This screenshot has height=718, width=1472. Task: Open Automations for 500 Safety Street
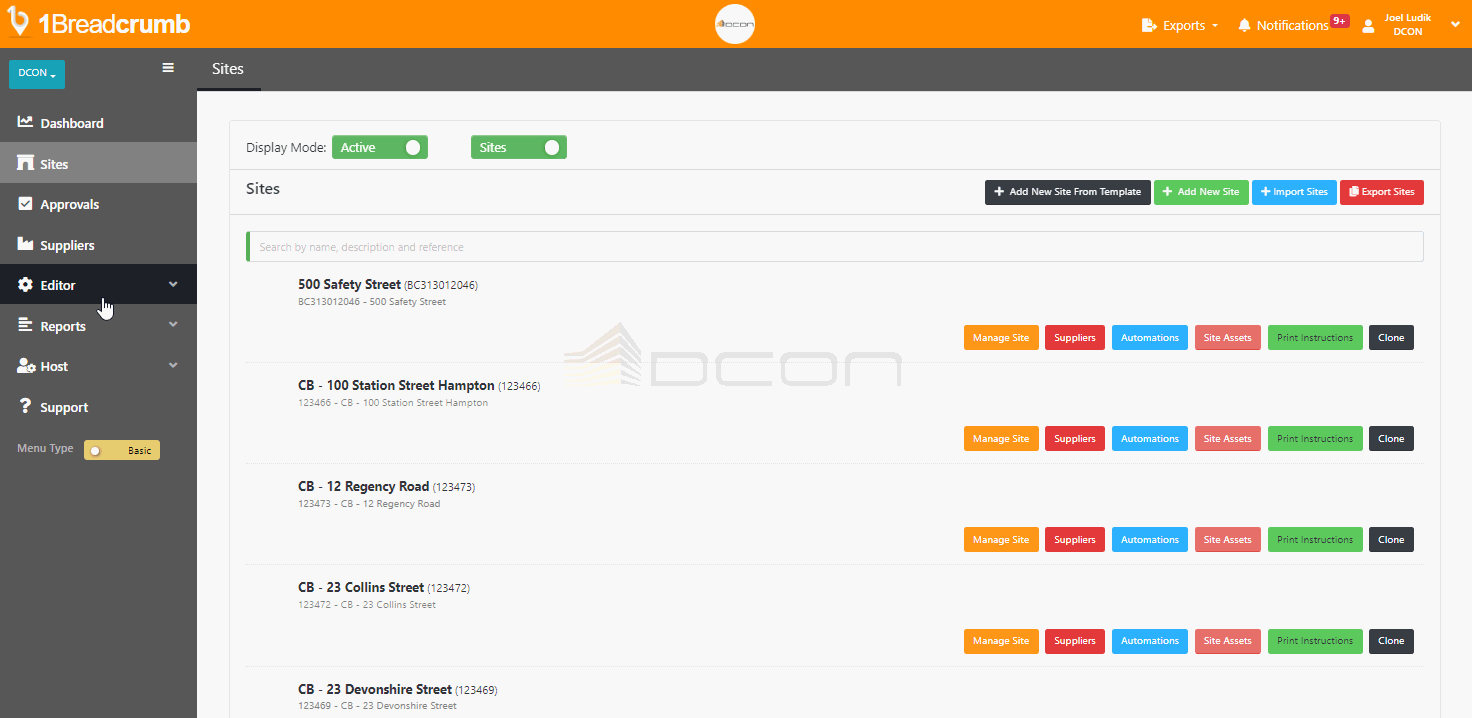1149,337
